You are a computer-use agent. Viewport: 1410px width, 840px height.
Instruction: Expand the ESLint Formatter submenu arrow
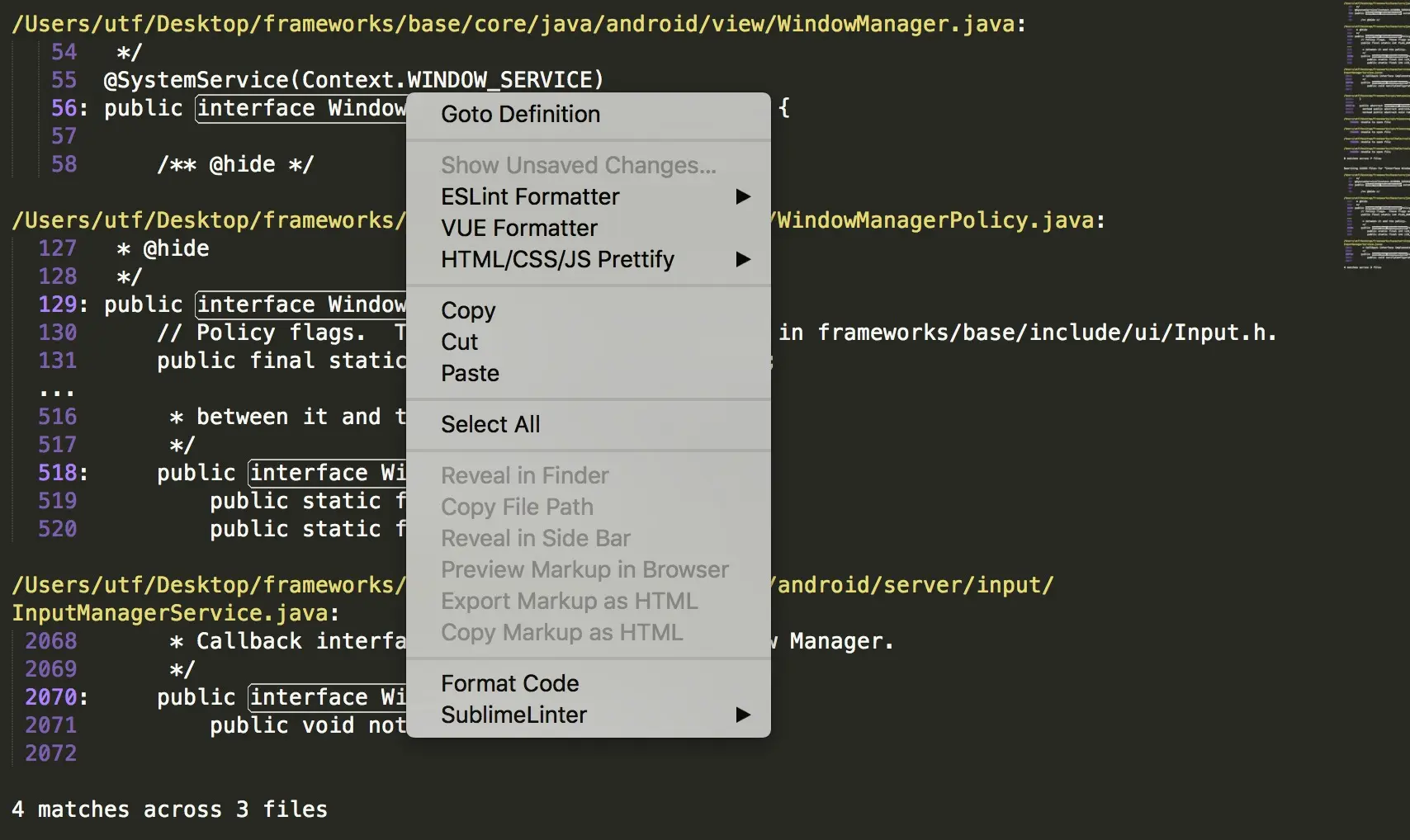click(x=743, y=196)
